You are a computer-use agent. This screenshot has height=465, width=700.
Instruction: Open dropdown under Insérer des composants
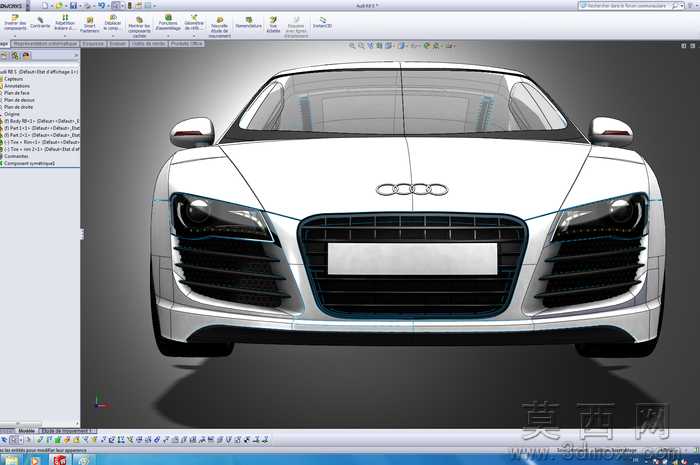point(15,36)
